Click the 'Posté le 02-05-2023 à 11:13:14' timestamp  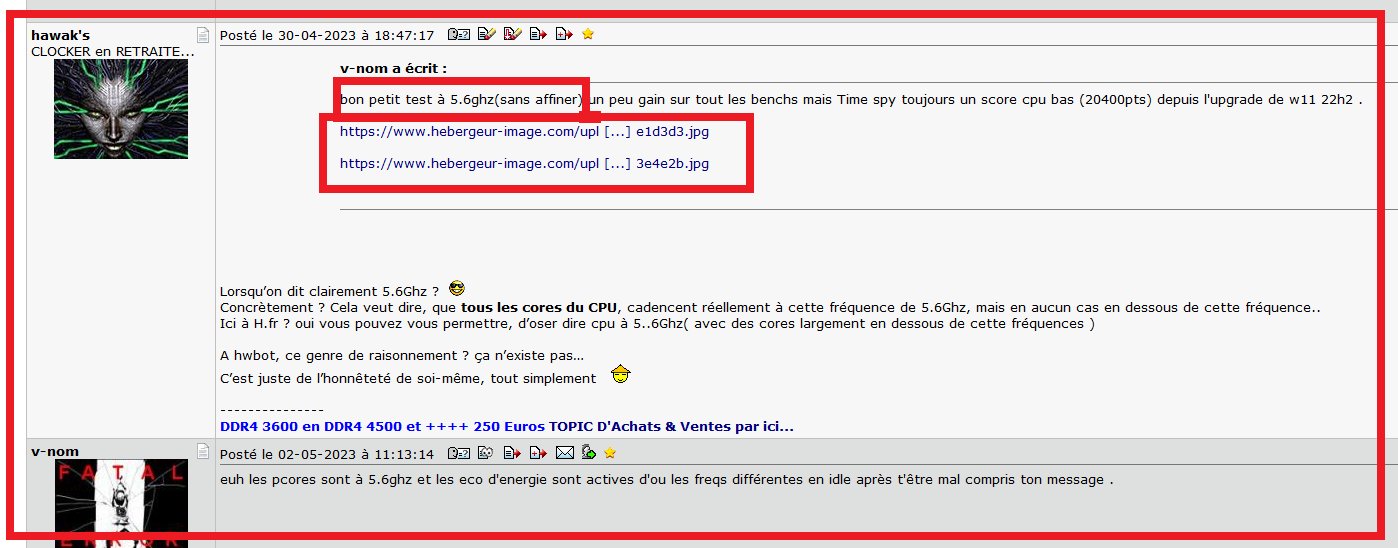327,454
